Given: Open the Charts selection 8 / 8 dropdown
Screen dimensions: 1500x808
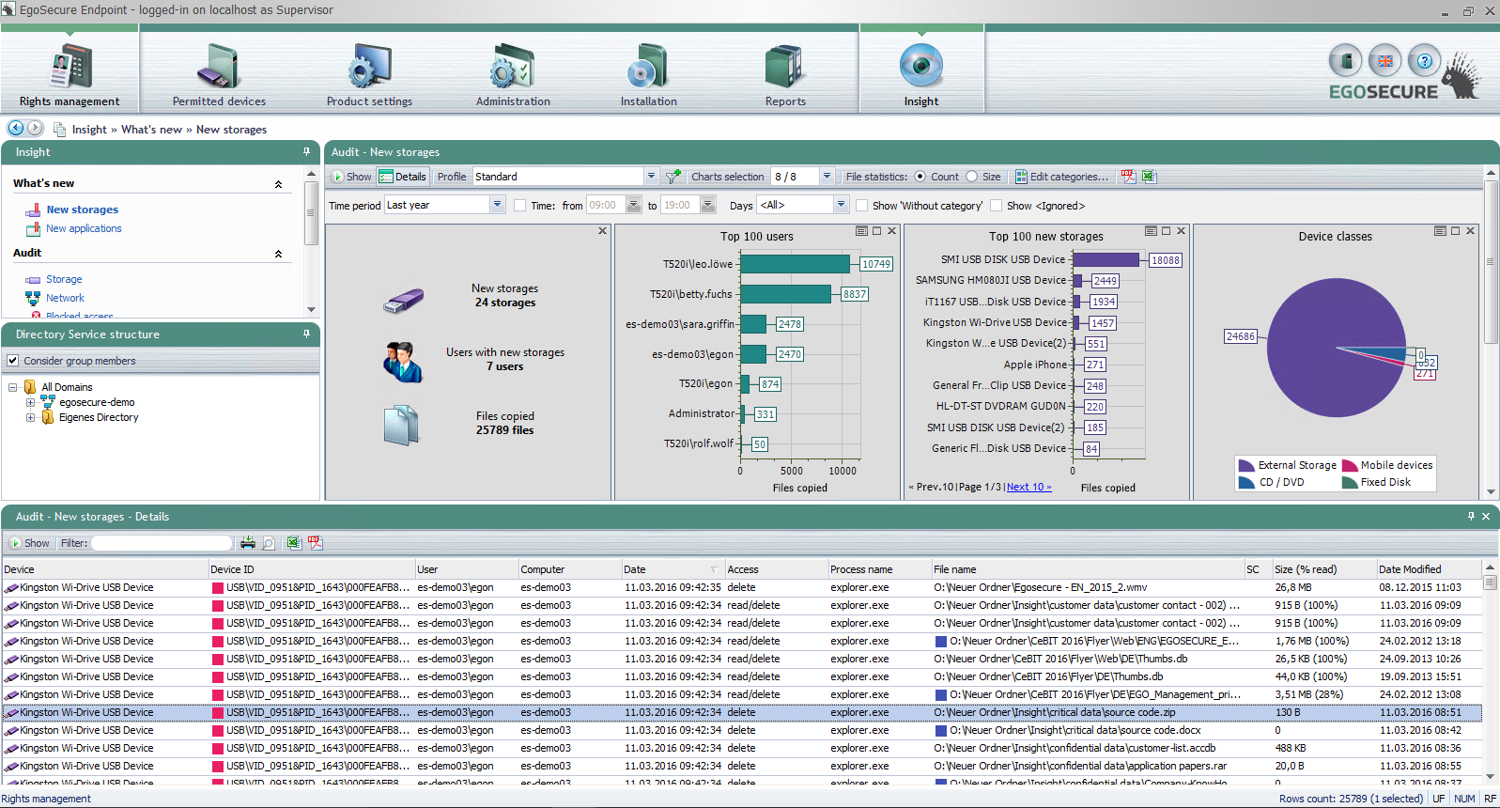Looking at the screenshot, I should click(x=827, y=176).
